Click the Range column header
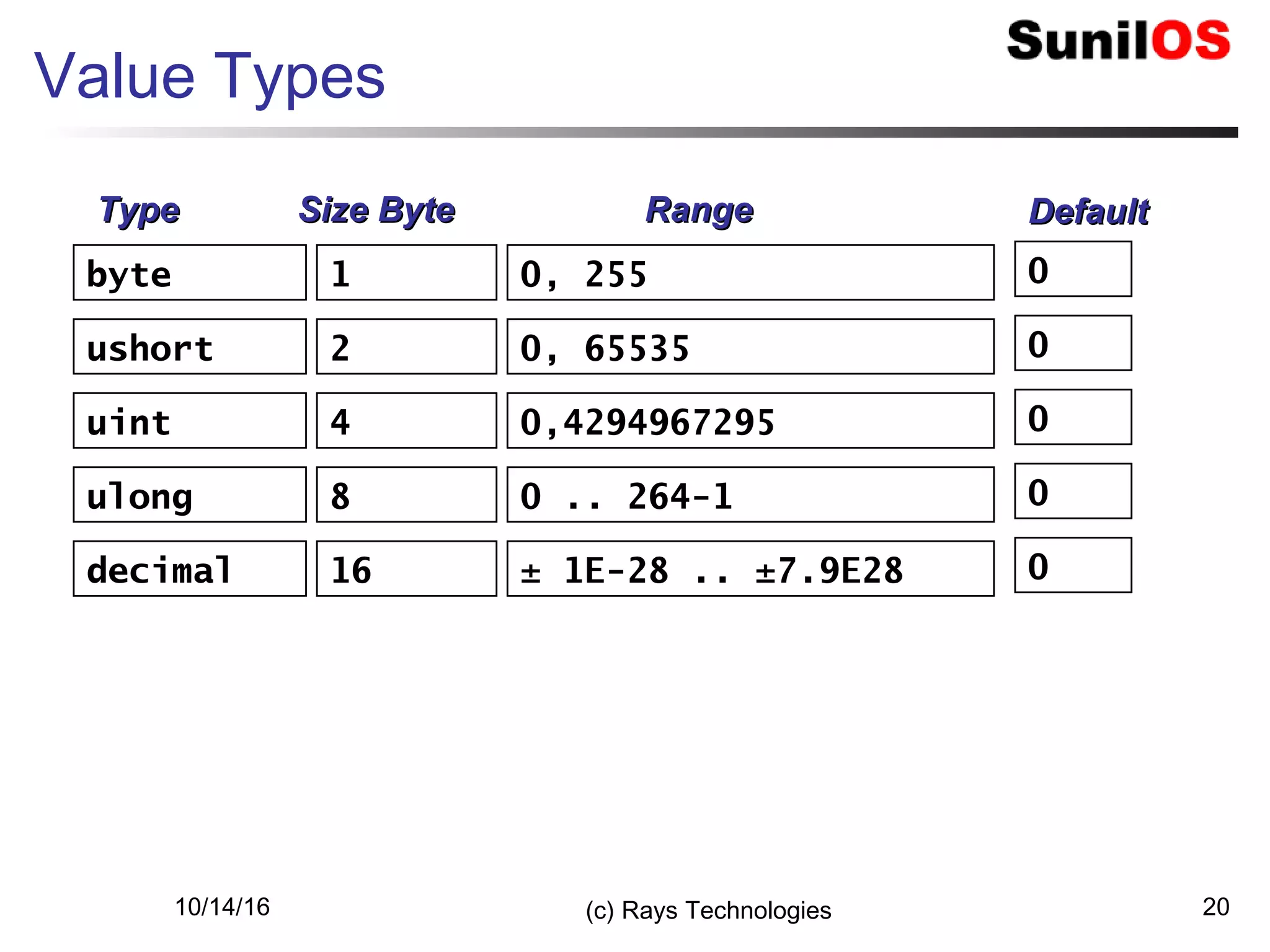This screenshot has width=1270, height=952. click(699, 210)
